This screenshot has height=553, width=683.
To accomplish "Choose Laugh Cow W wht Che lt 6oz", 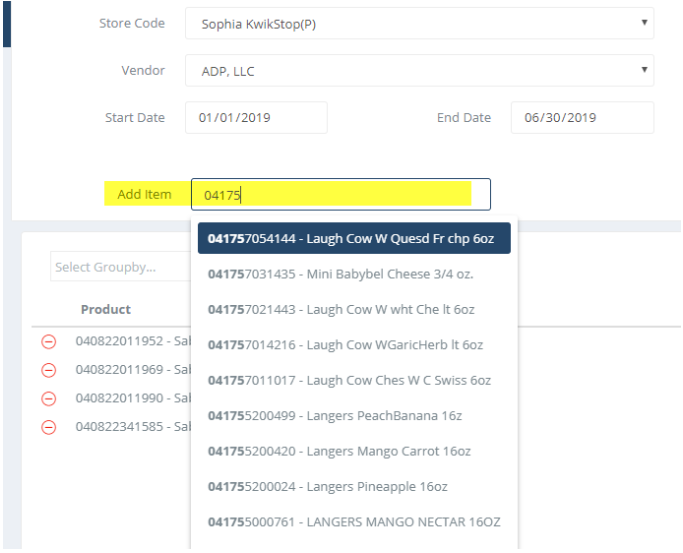I will point(354,310).
